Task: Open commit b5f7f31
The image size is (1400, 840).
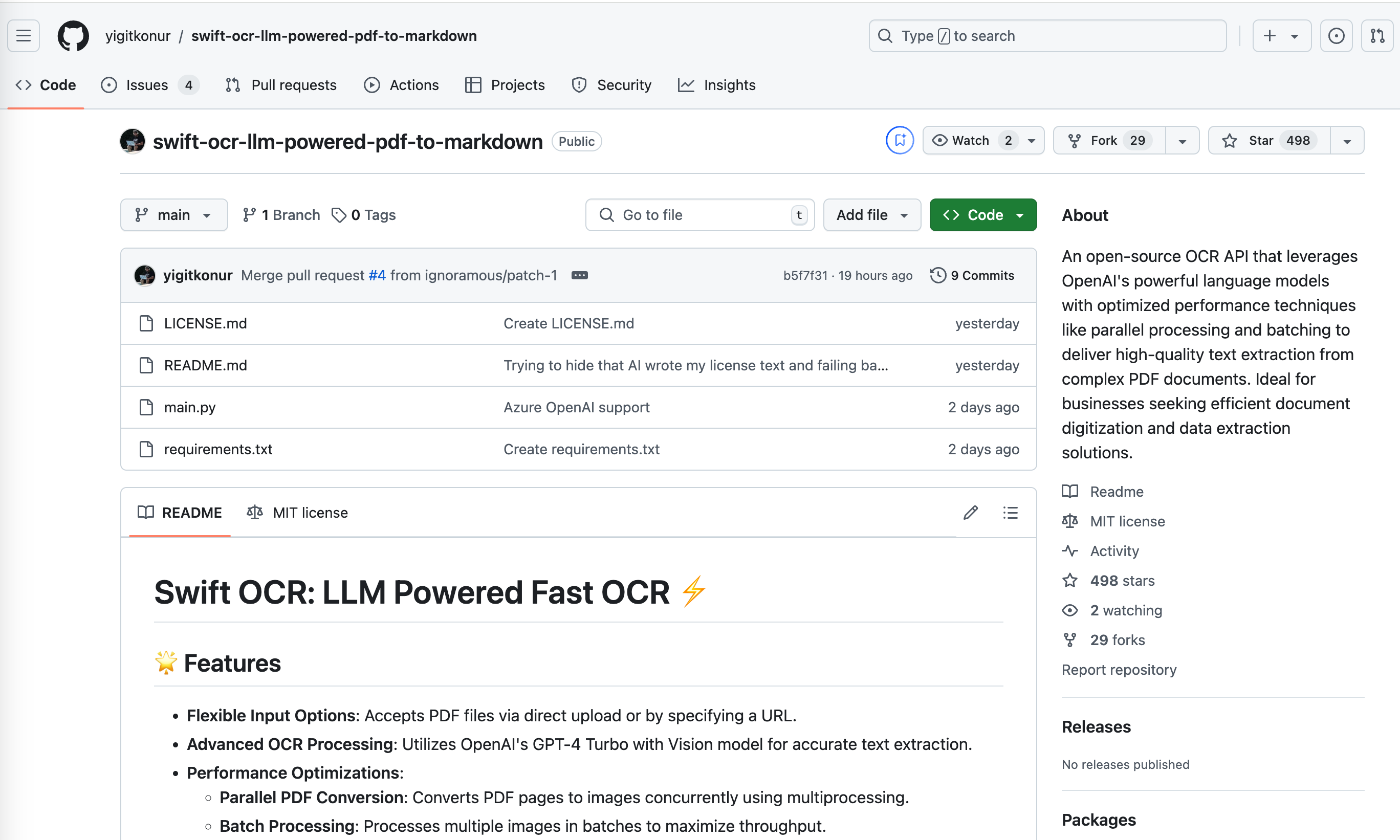Action: tap(805, 275)
